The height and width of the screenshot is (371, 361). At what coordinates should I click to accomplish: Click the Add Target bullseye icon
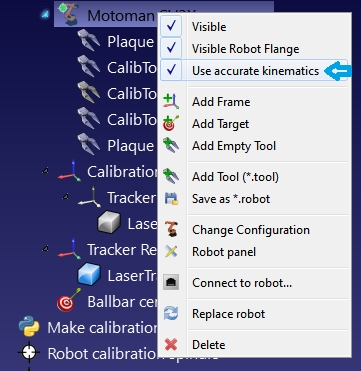pos(171,123)
